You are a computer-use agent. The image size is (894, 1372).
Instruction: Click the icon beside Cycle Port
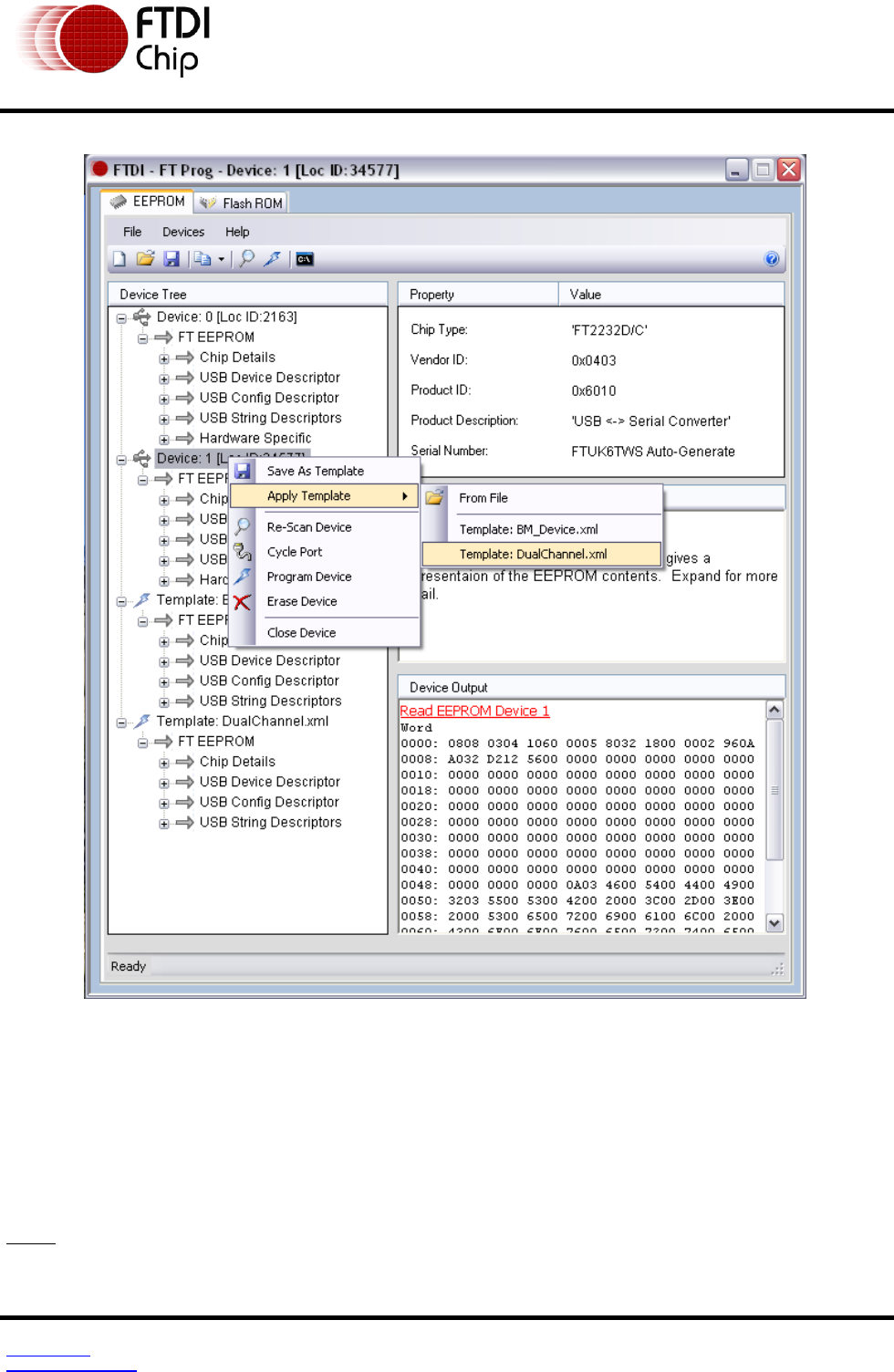point(243,551)
